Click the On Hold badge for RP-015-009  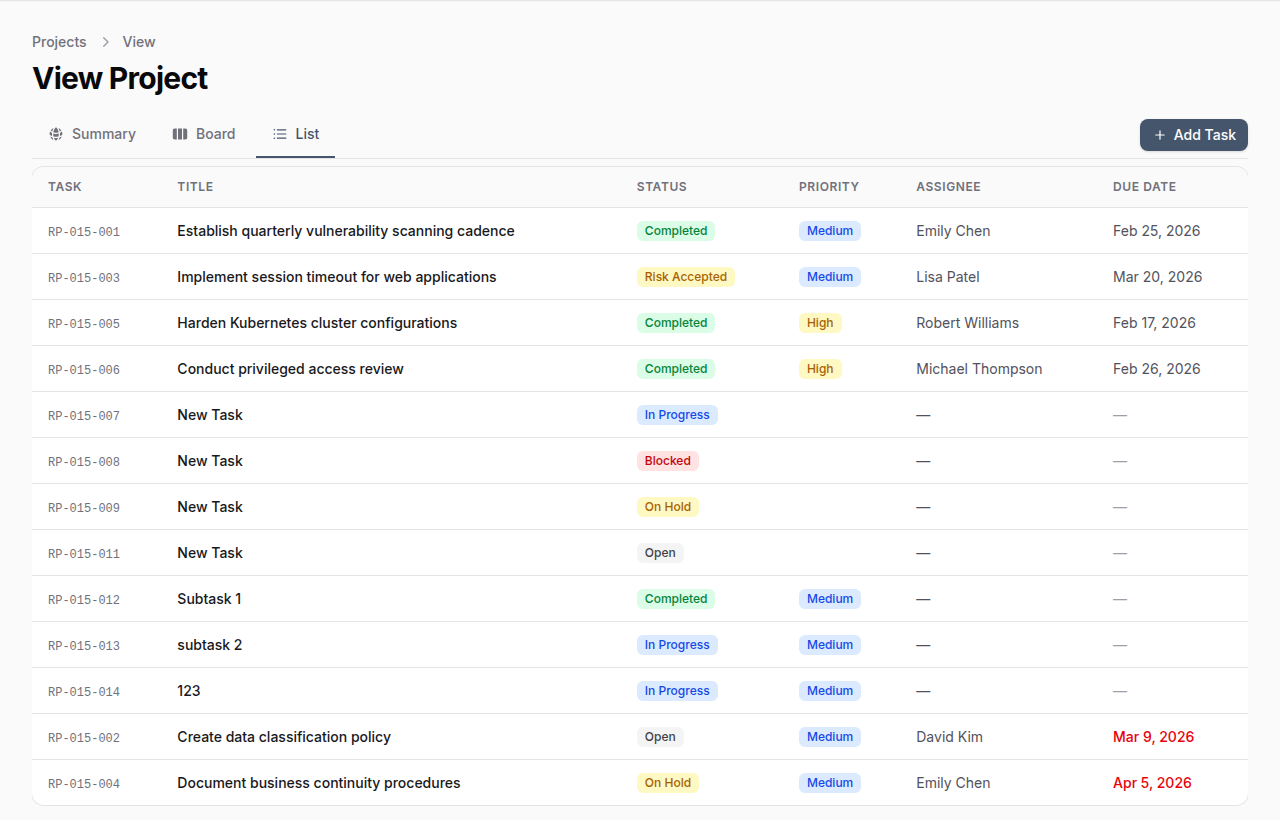pyautogui.click(x=667, y=507)
